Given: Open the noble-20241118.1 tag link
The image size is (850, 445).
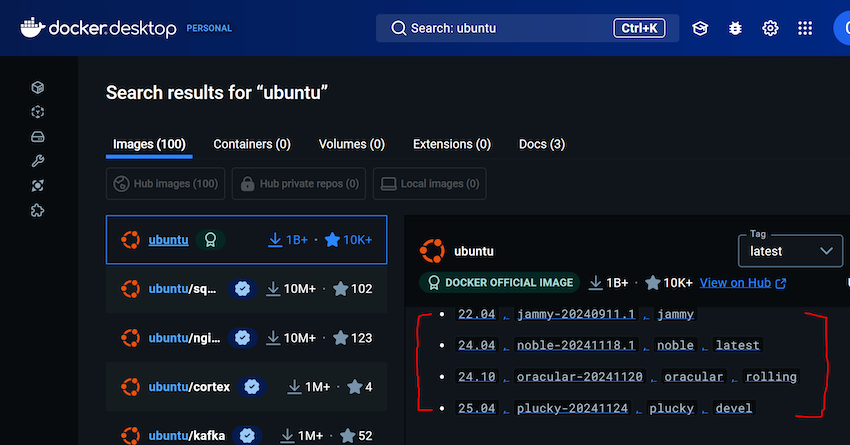Looking at the screenshot, I should 576,345.
